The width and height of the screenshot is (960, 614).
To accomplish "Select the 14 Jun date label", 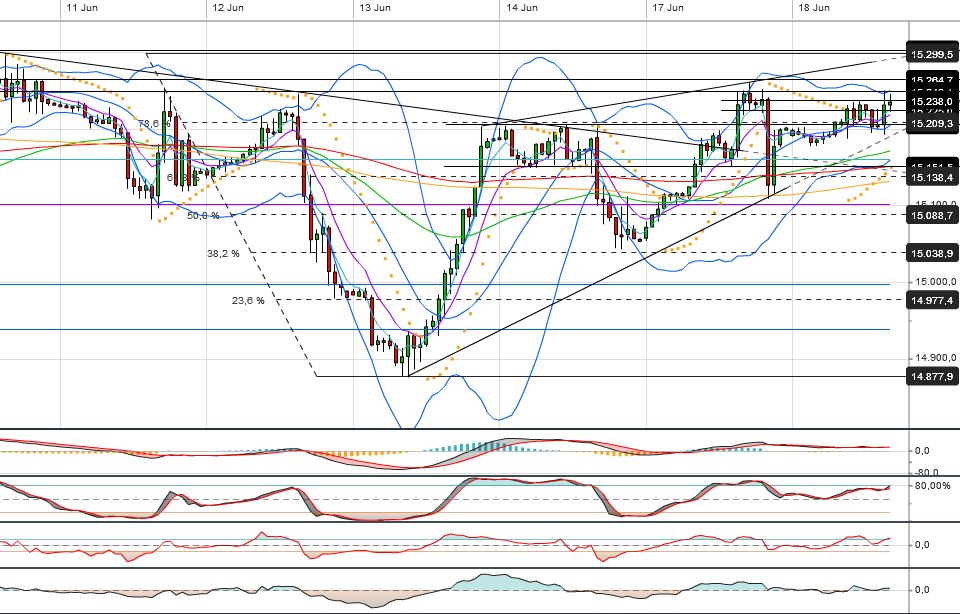I will 522,8.
